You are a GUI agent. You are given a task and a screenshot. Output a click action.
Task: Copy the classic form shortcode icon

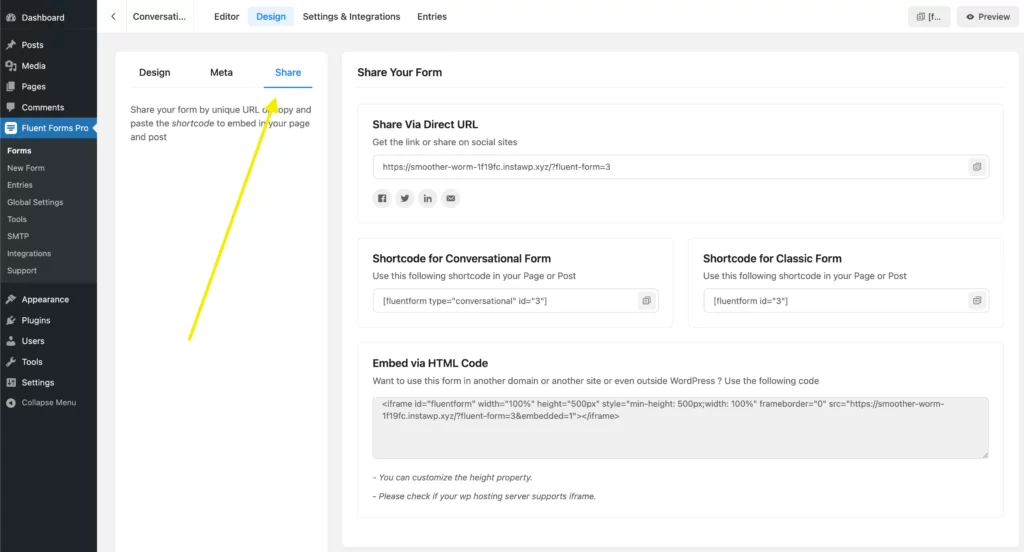click(x=976, y=300)
